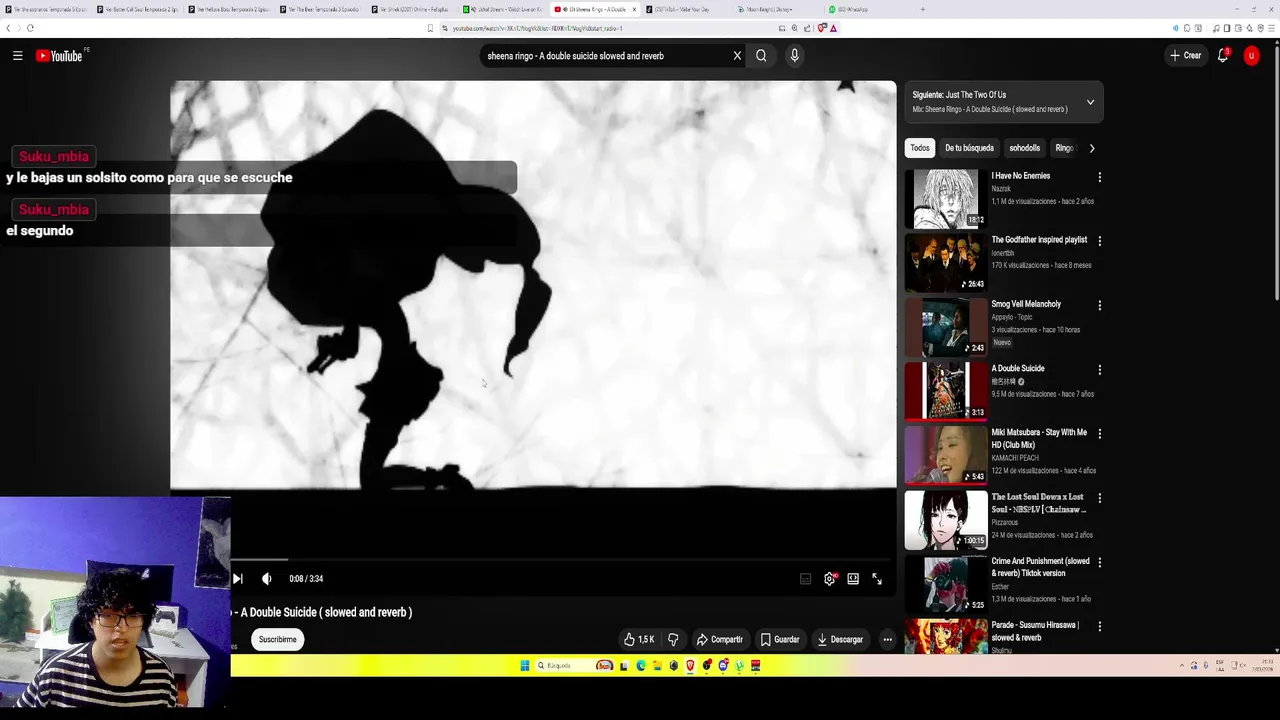Open The Godfather inspired playlist thumbnail
Image resolution: width=1280 pixels, height=720 pixels.
(x=946, y=262)
